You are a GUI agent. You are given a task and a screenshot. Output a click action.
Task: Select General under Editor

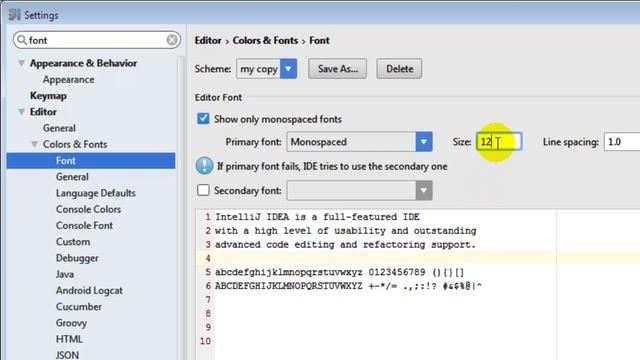pos(59,128)
